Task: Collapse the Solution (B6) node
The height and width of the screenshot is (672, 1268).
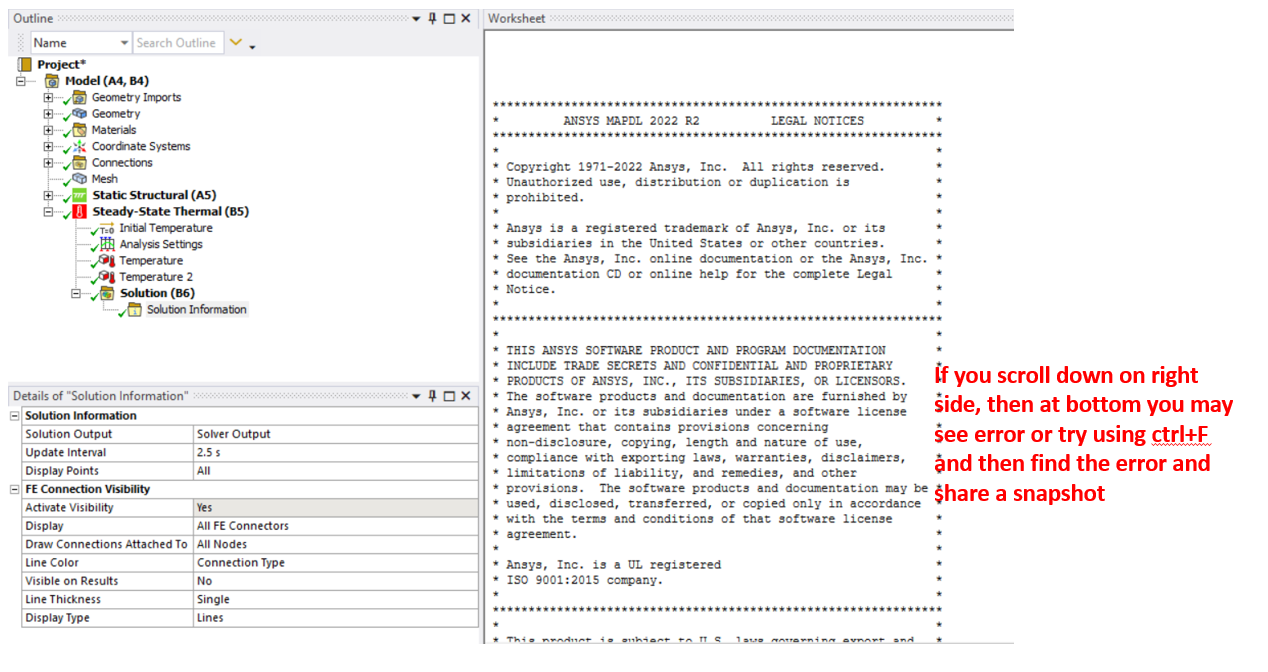Action: (76, 293)
